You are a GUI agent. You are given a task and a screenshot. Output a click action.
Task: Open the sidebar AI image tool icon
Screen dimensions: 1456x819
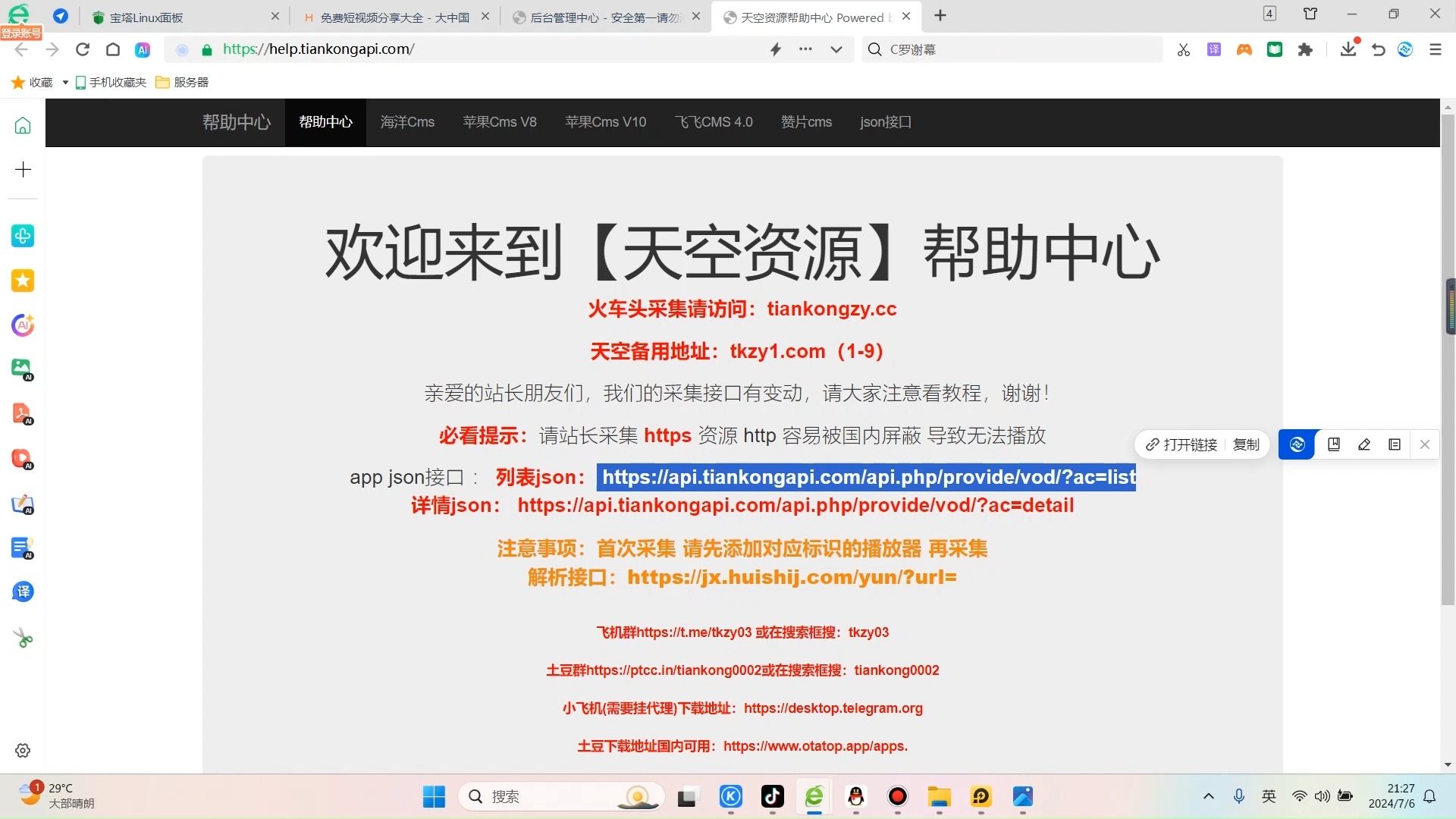(23, 369)
